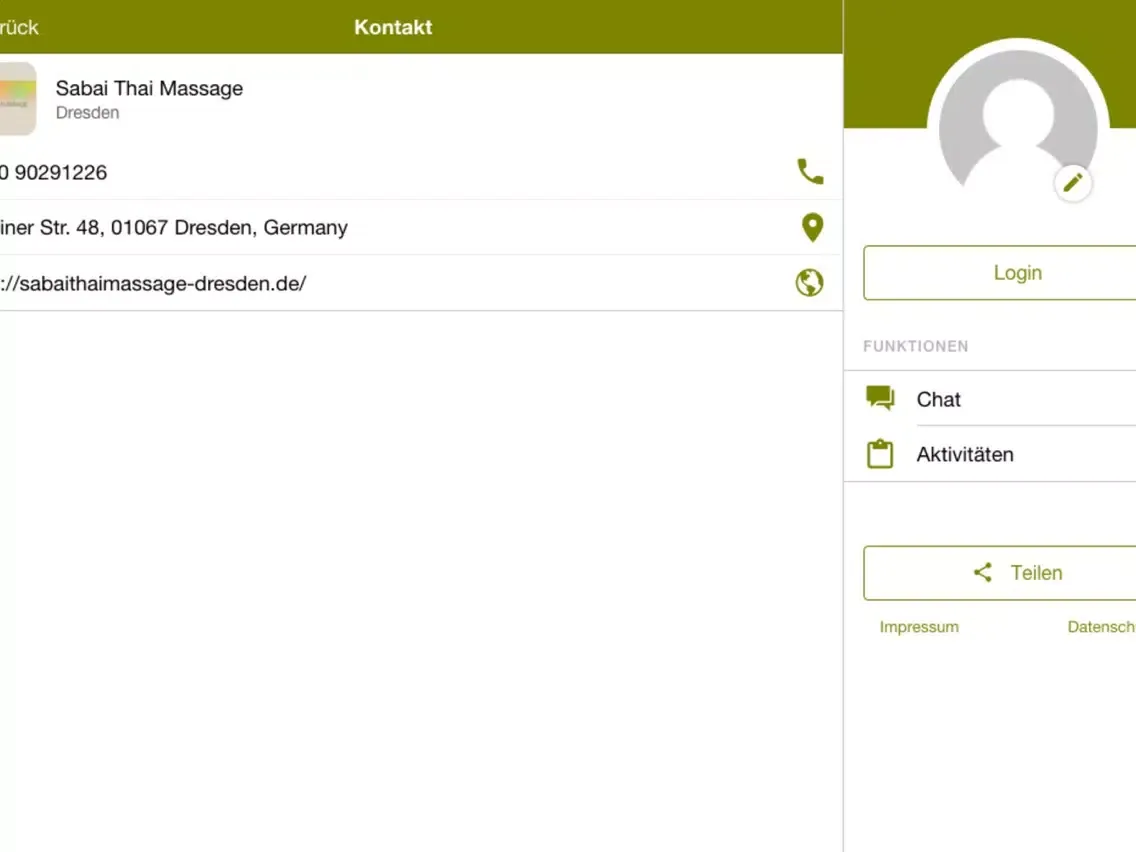Click the sabaithaimassage-dresden.de web address
Image resolution: width=1136 pixels, height=852 pixels.
coord(153,283)
